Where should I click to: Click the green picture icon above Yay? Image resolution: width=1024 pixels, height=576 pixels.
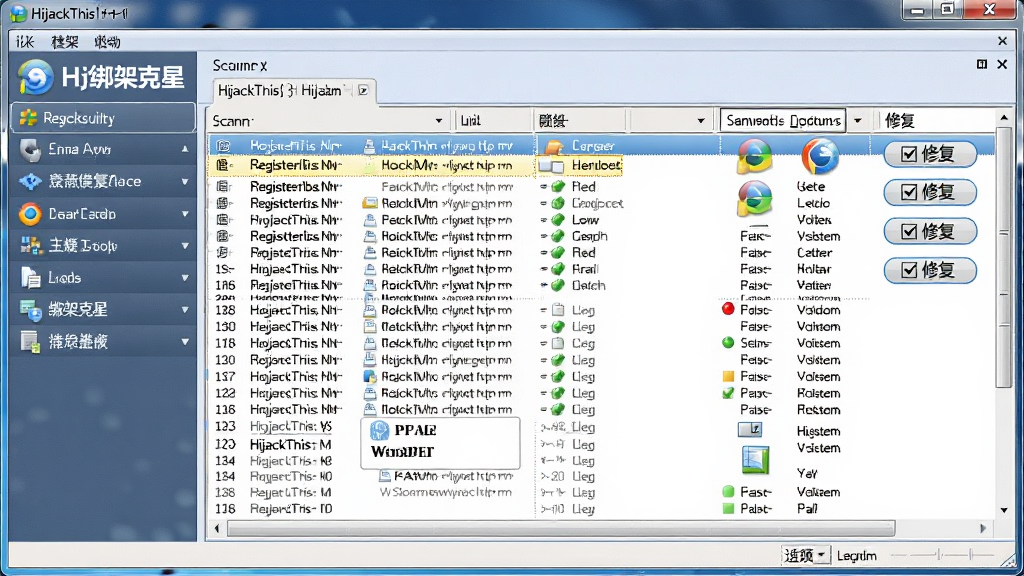click(x=756, y=460)
